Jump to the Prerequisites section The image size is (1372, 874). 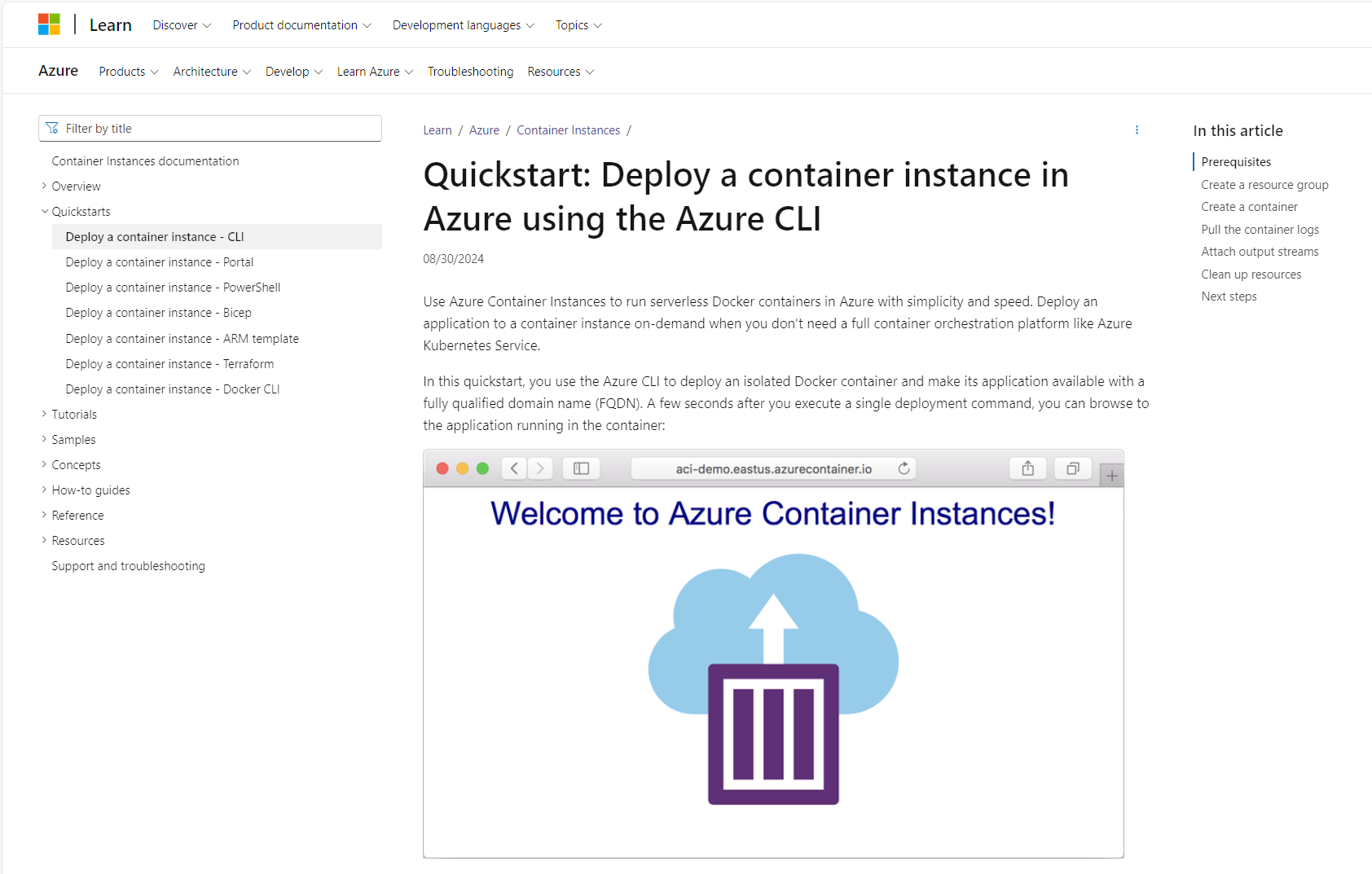coord(1235,161)
